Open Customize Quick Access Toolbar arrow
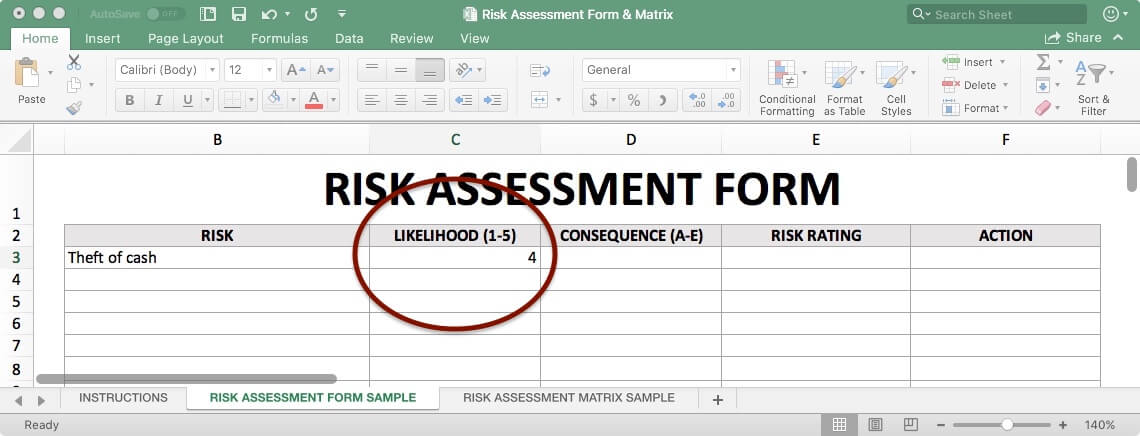 click(342, 14)
